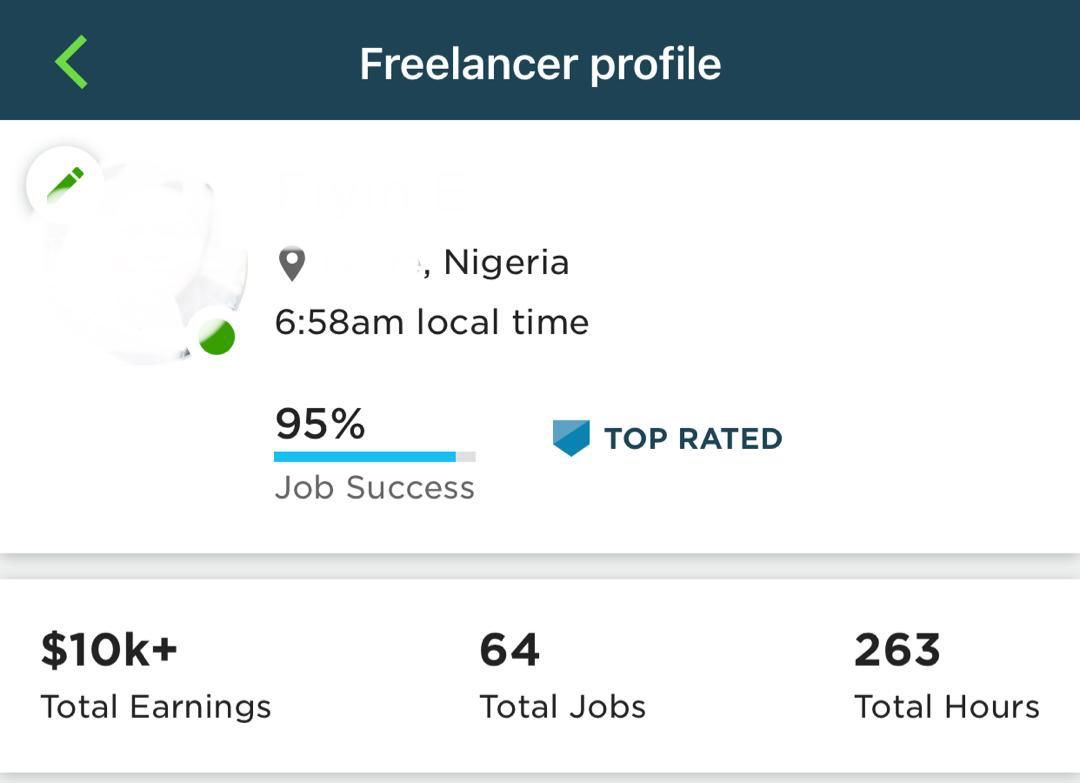Click the Job Success label
The height and width of the screenshot is (783, 1080).
click(x=375, y=488)
